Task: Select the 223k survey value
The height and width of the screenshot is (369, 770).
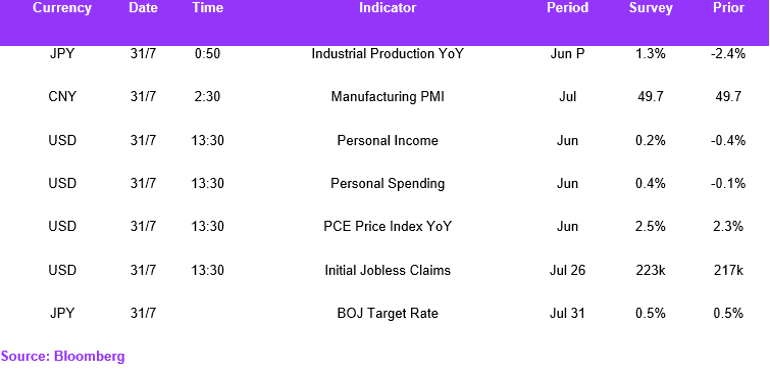Action: pyautogui.click(x=651, y=270)
